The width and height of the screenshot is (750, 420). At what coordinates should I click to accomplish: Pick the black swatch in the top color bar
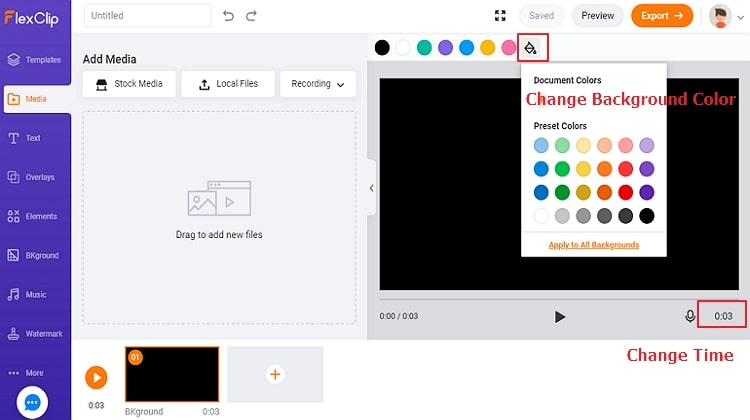pyautogui.click(x=382, y=48)
